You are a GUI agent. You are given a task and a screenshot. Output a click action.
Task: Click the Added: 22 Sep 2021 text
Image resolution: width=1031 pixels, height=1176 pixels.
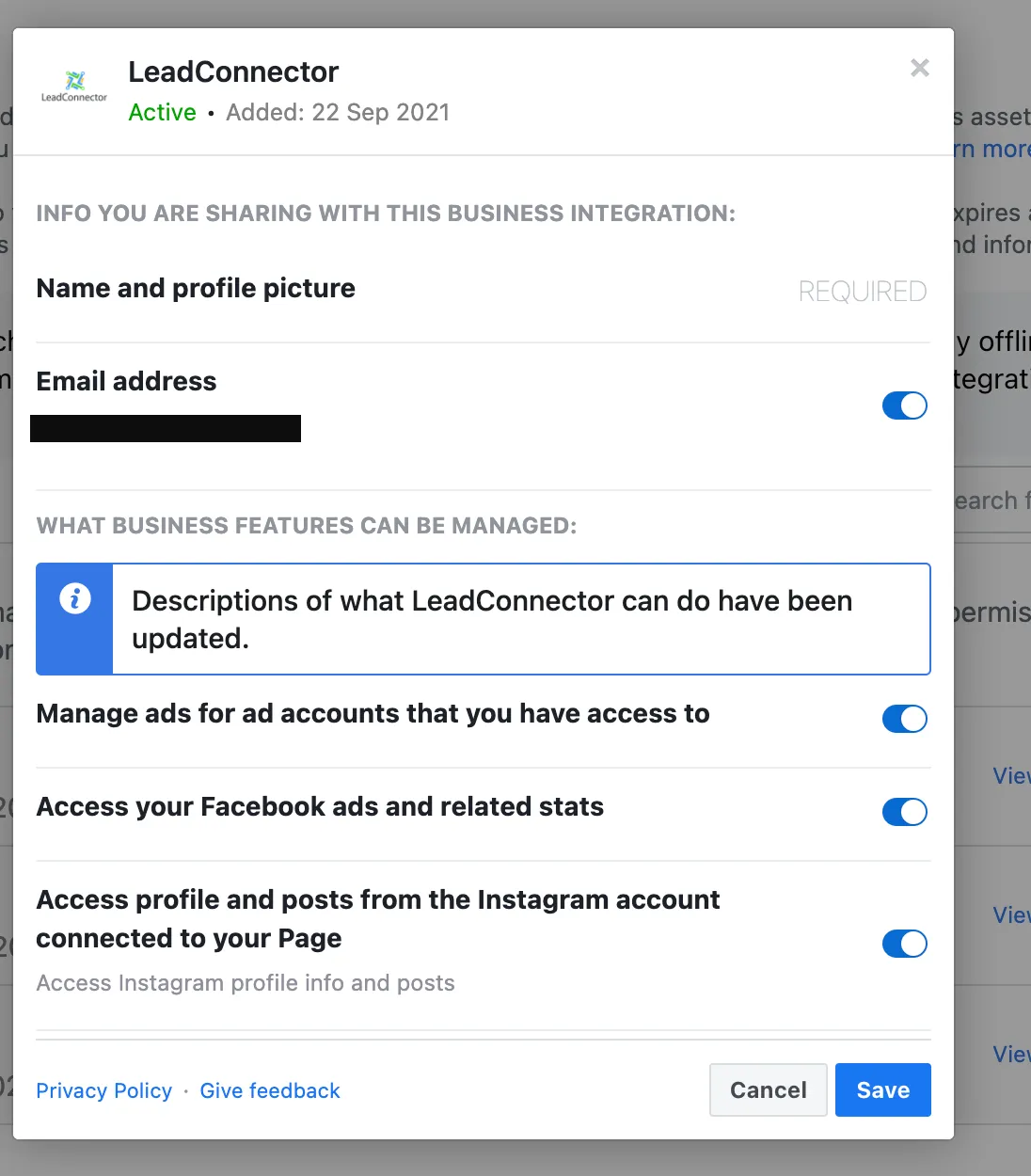[x=338, y=113]
